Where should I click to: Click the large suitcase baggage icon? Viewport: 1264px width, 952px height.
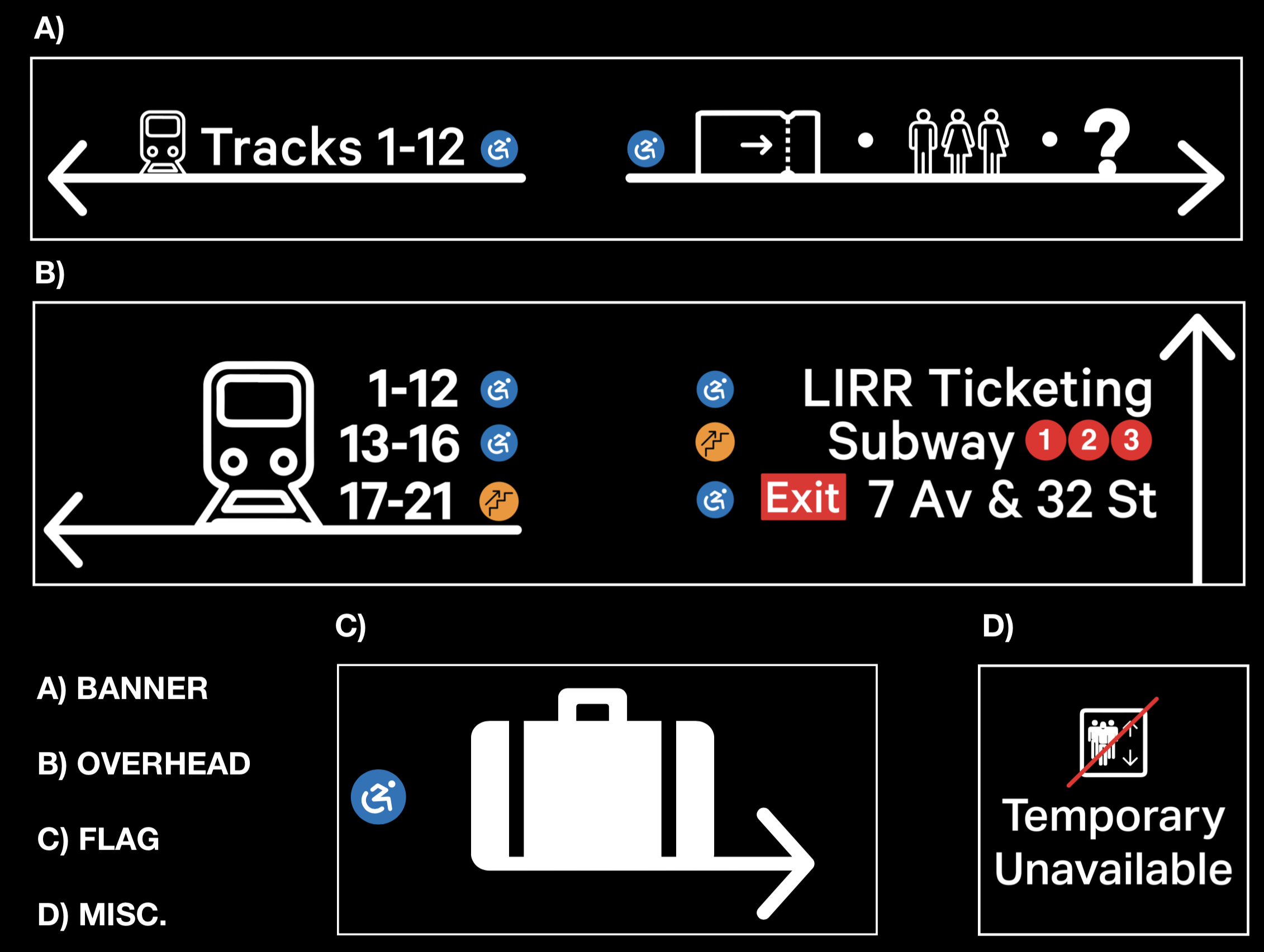tap(592, 779)
